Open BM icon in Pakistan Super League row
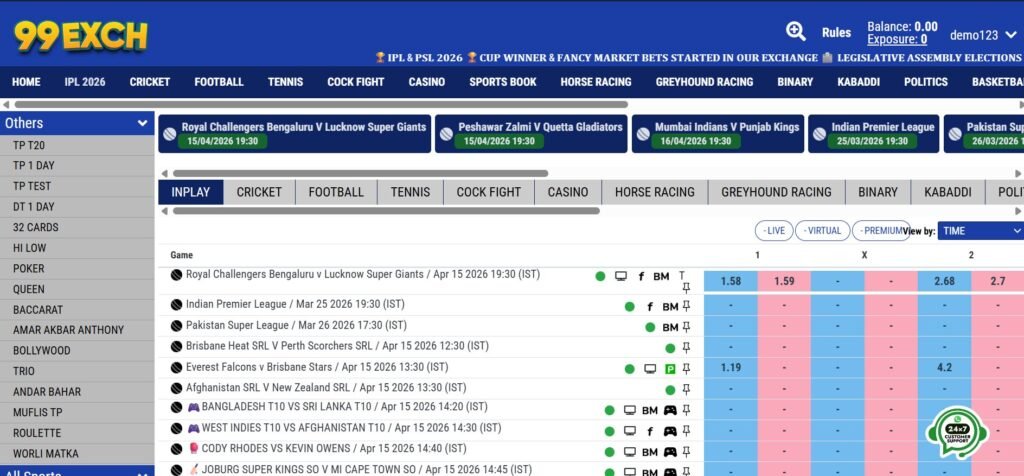 (670, 327)
